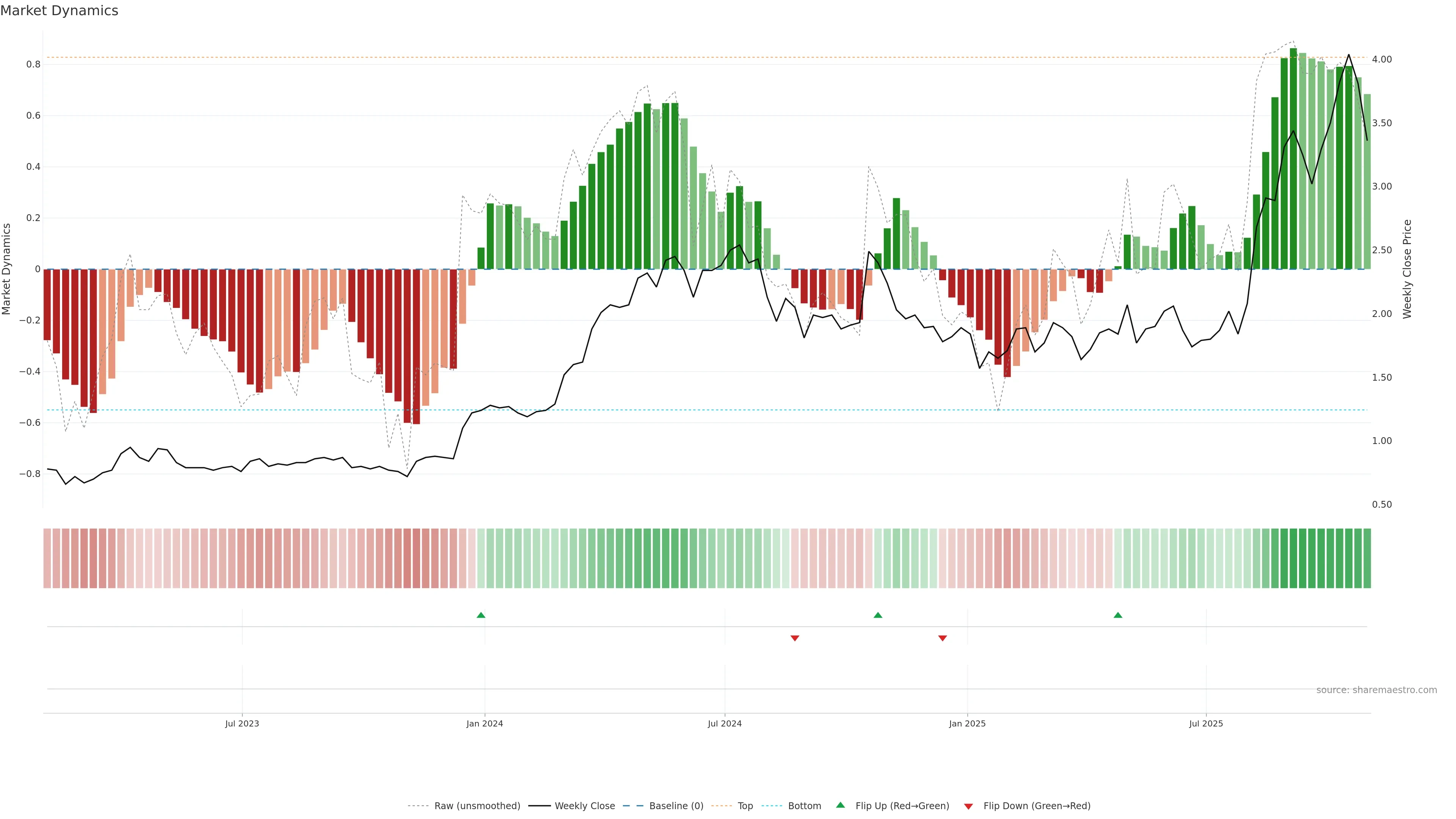
Task: Click the Weekly Close Price axis title
Action: (1407, 269)
